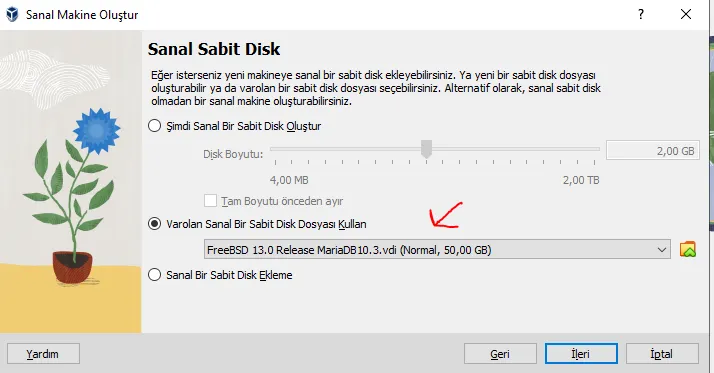Image resolution: width=714 pixels, height=373 pixels.
Task: Click the dropdown arrow of disk selector
Action: [x=662, y=250]
